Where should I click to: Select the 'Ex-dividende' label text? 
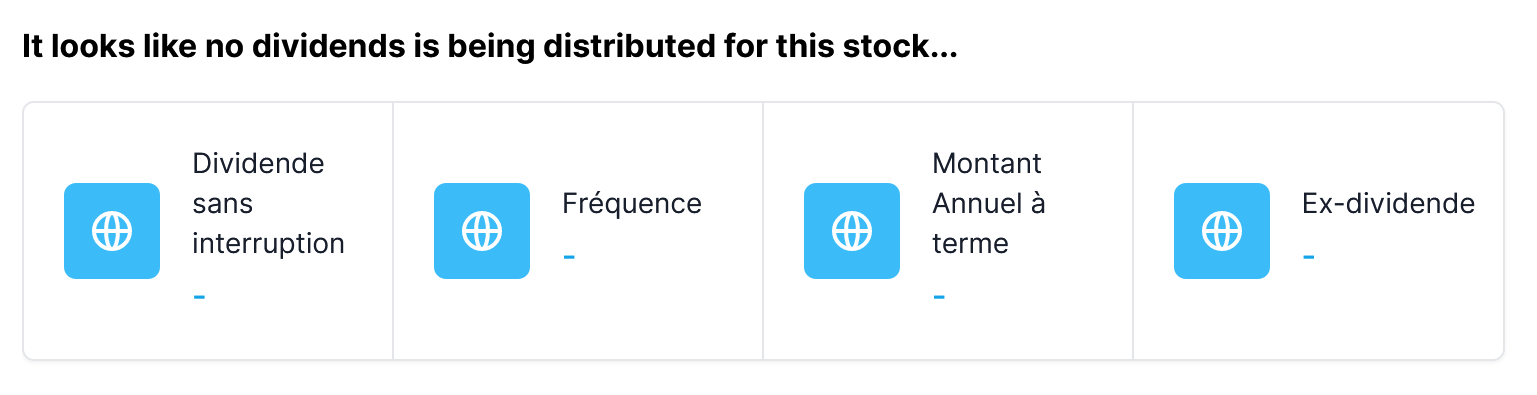coord(1388,204)
